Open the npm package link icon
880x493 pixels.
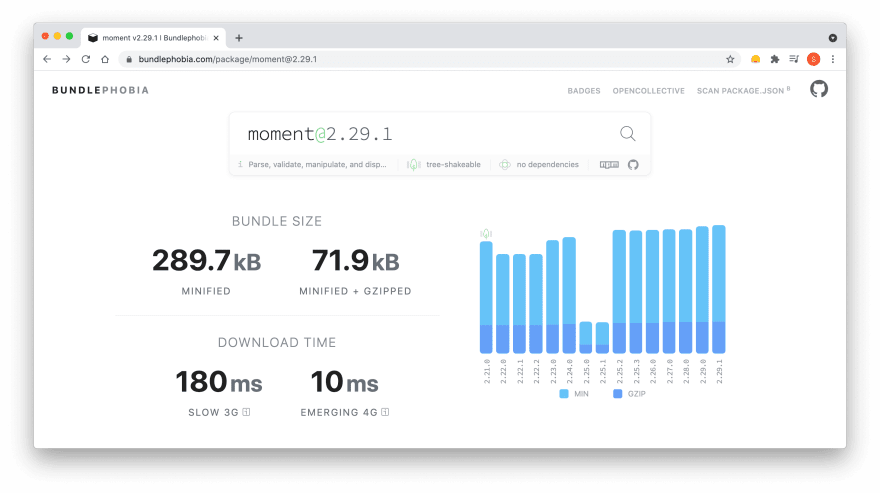609,165
